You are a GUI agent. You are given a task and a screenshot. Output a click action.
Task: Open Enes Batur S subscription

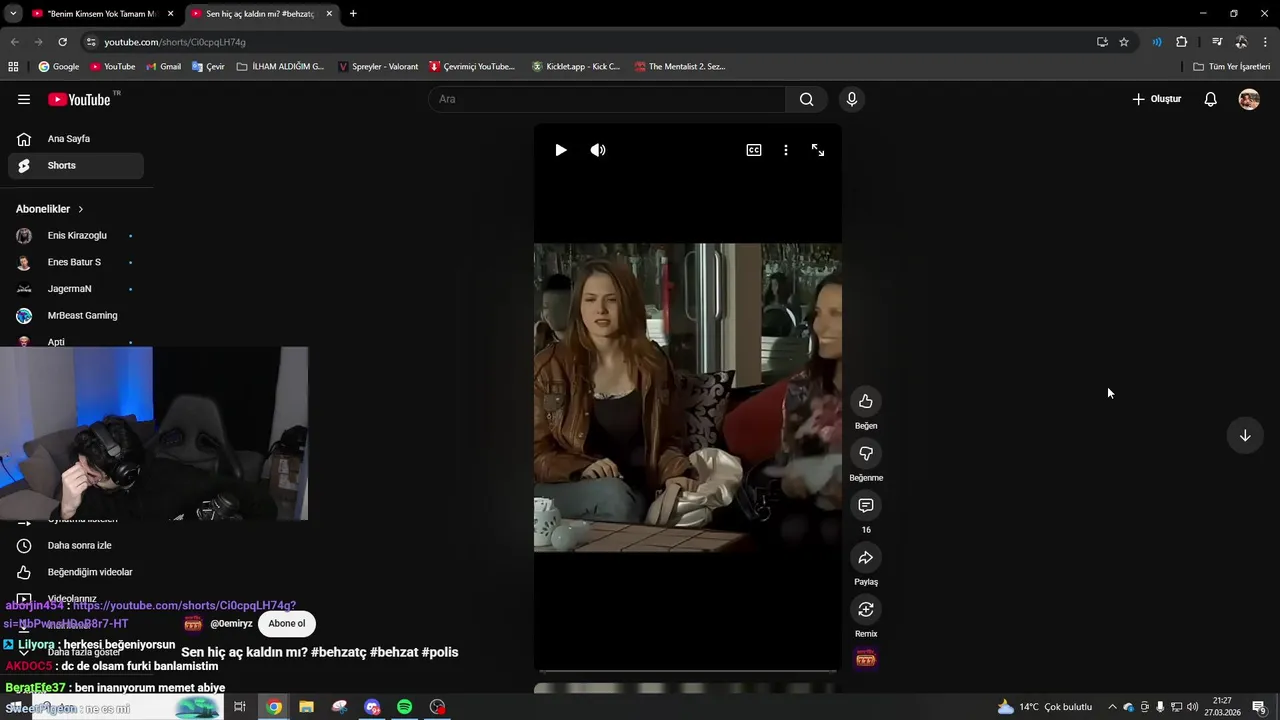coord(76,262)
